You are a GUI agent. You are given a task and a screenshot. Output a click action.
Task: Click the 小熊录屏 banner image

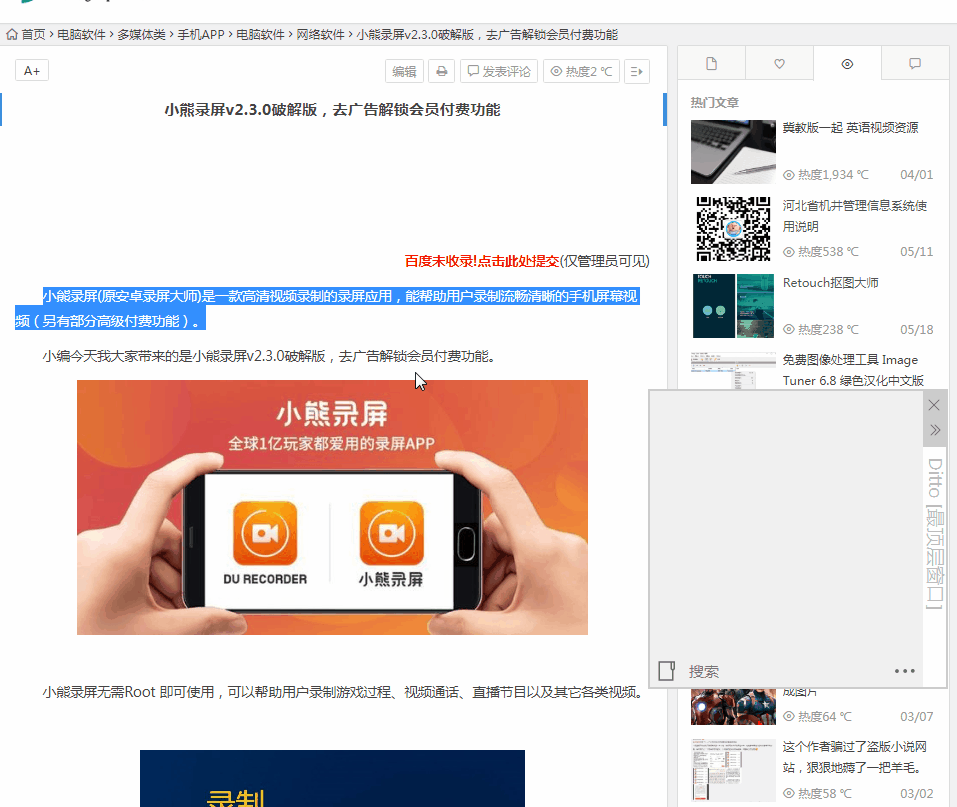click(x=332, y=507)
